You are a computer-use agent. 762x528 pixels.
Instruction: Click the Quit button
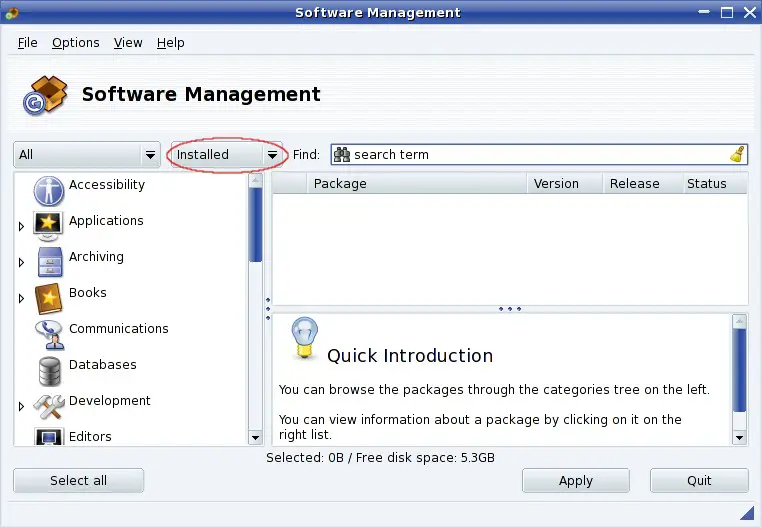pos(699,480)
